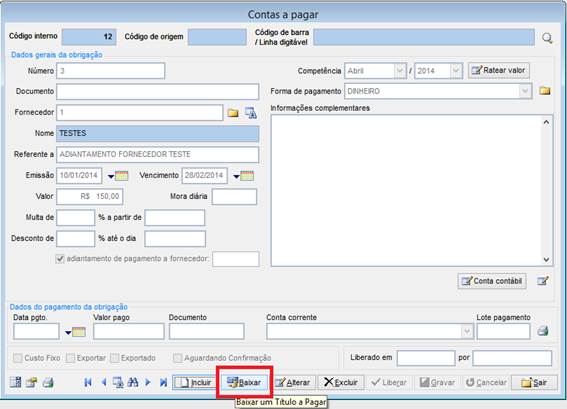Open folder icon next to Forma de pagamento
Viewport: 567px width, 409px height.
pyautogui.click(x=545, y=91)
